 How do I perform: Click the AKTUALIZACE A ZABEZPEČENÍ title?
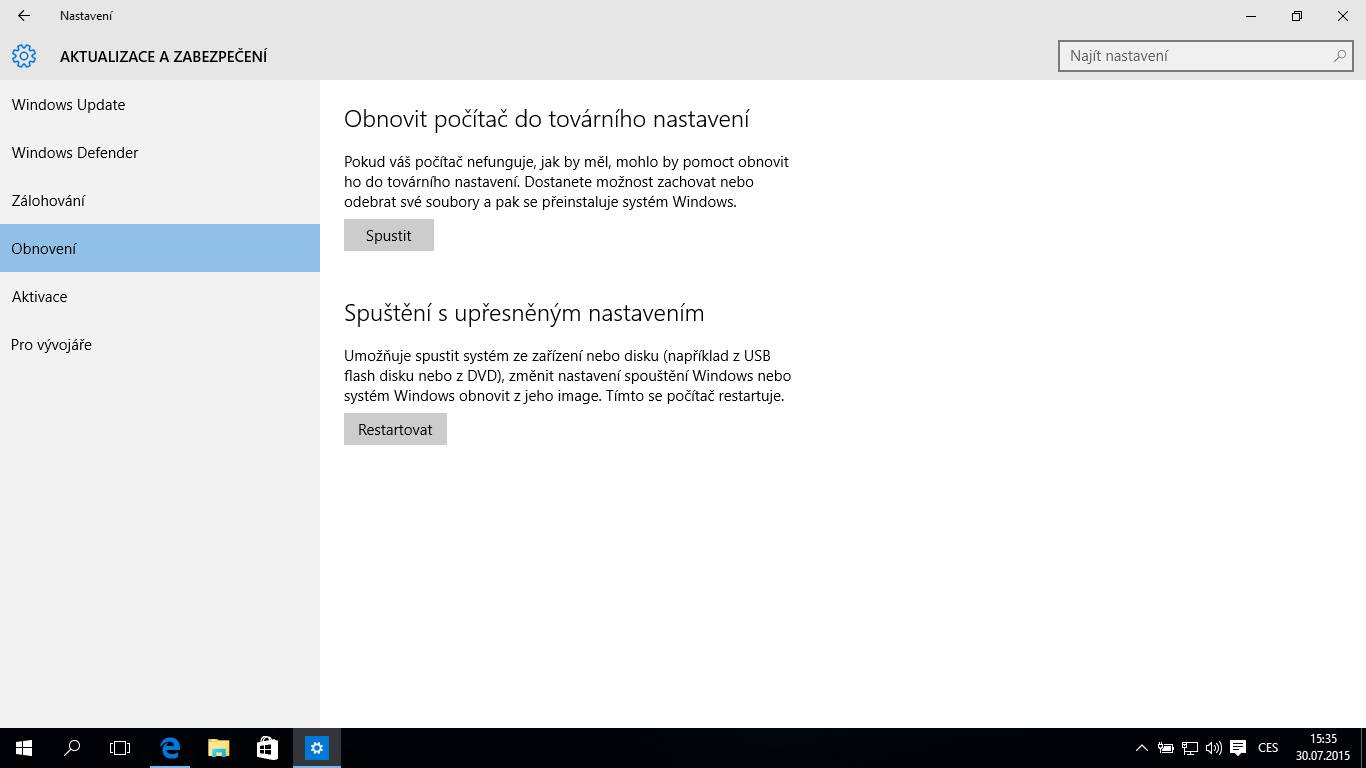click(x=163, y=57)
